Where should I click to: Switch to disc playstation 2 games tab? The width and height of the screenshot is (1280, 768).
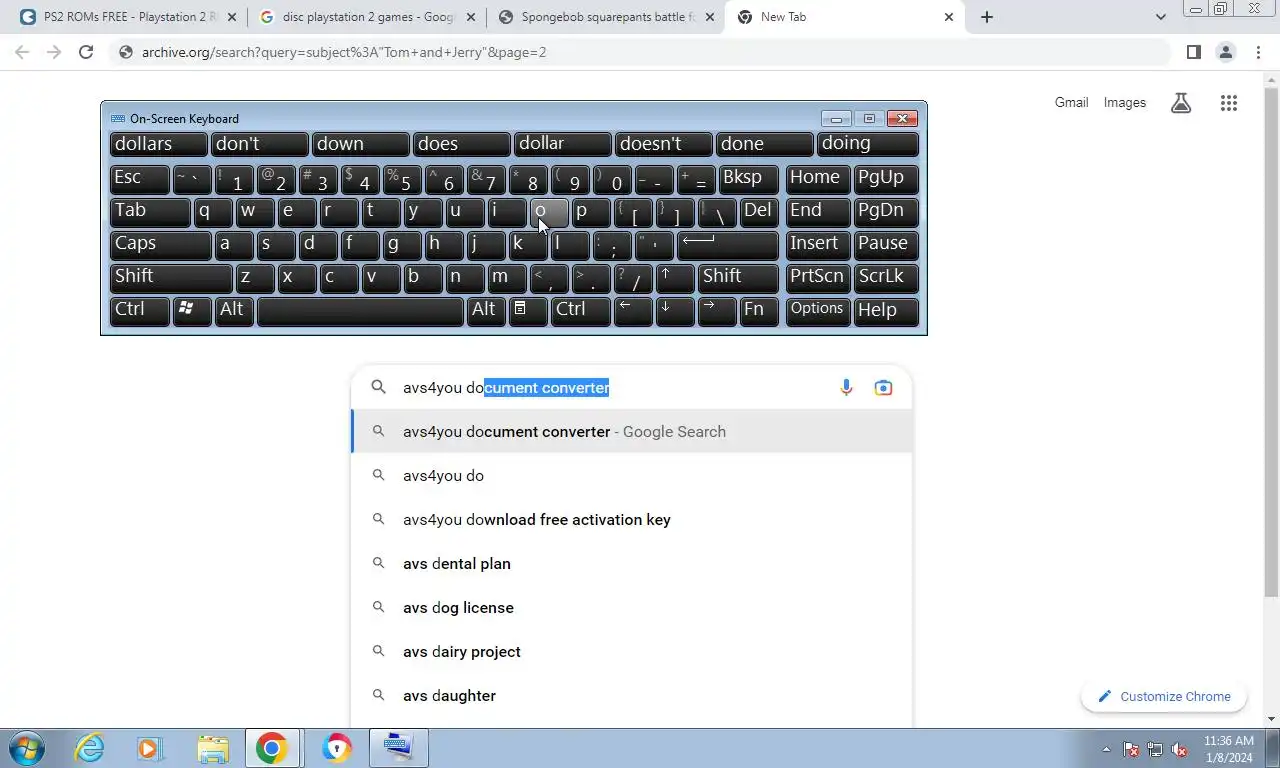tap(367, 17)
